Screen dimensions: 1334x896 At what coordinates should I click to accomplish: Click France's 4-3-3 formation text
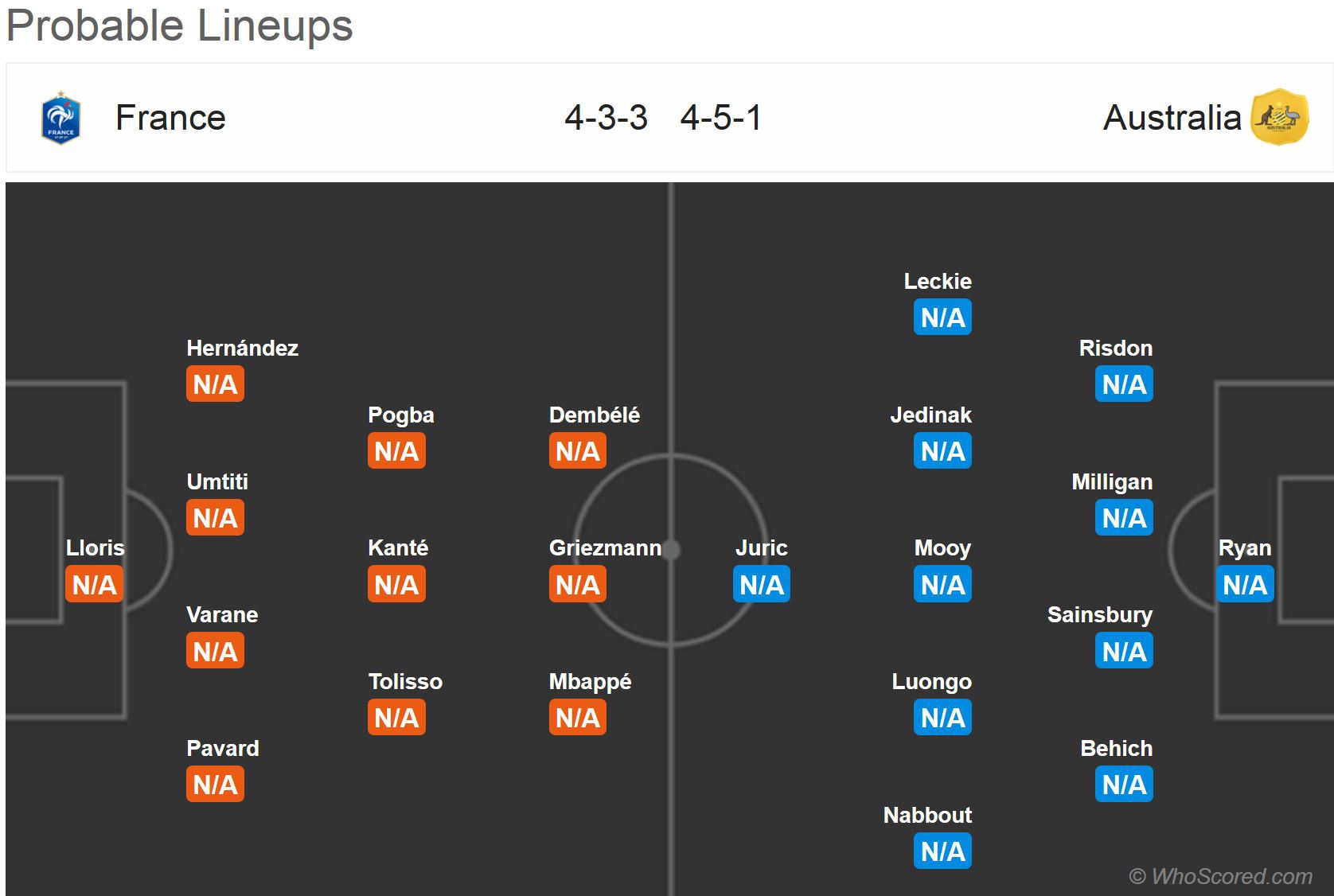pos(606,118)
